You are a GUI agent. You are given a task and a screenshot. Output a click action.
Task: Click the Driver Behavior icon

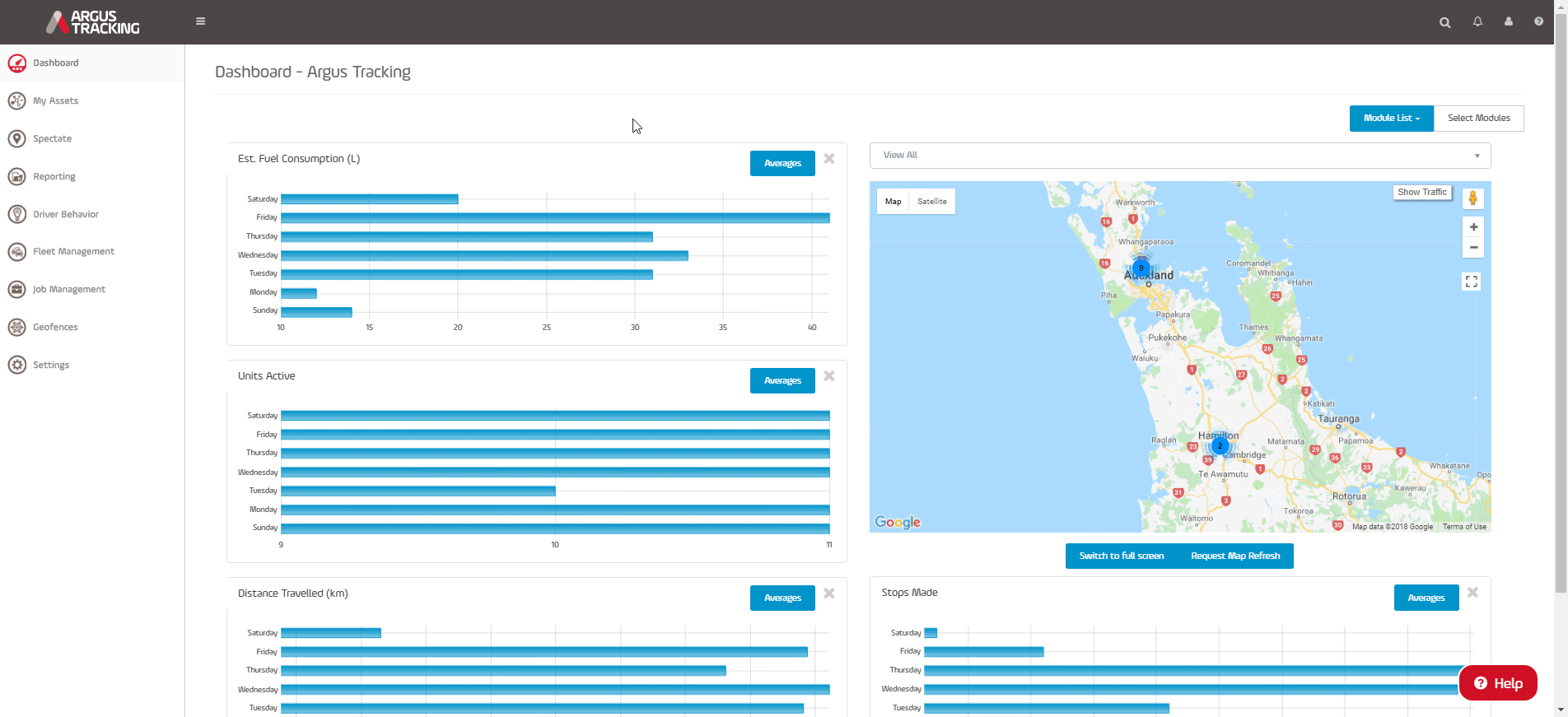(16, 214)
